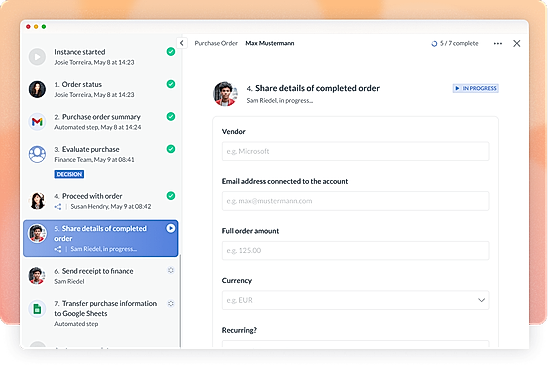This screenshot has width=548, height=368.
Task: Select step 6 Send receipt to finance
Action: pyautogui.click(x=101, y=276)
